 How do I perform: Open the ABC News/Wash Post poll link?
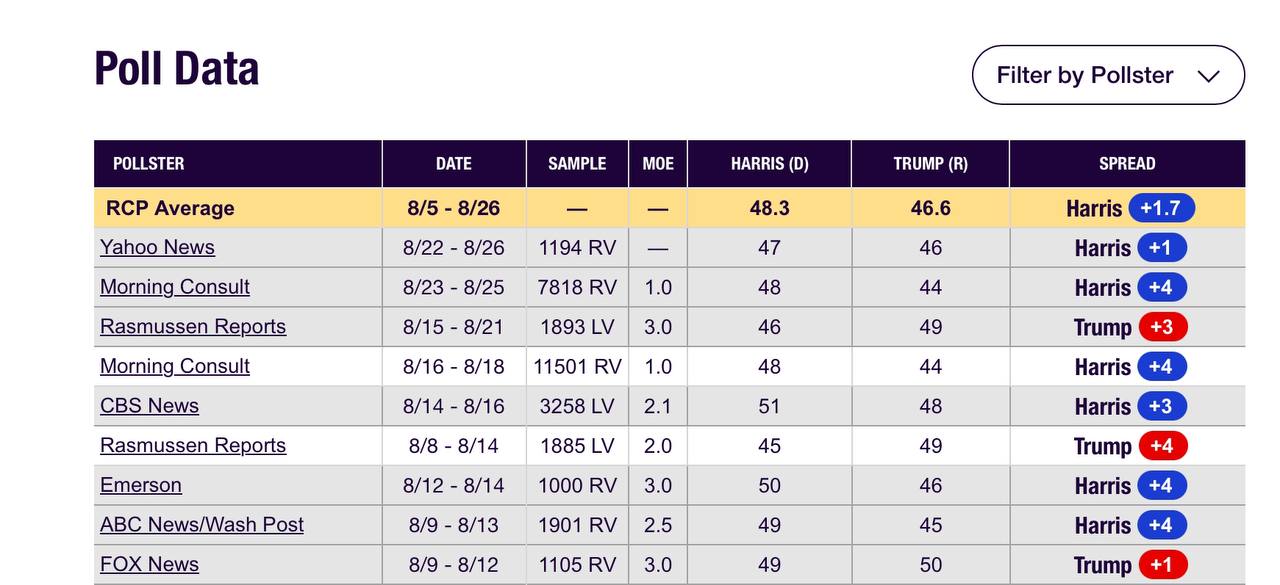click(202, 524)
